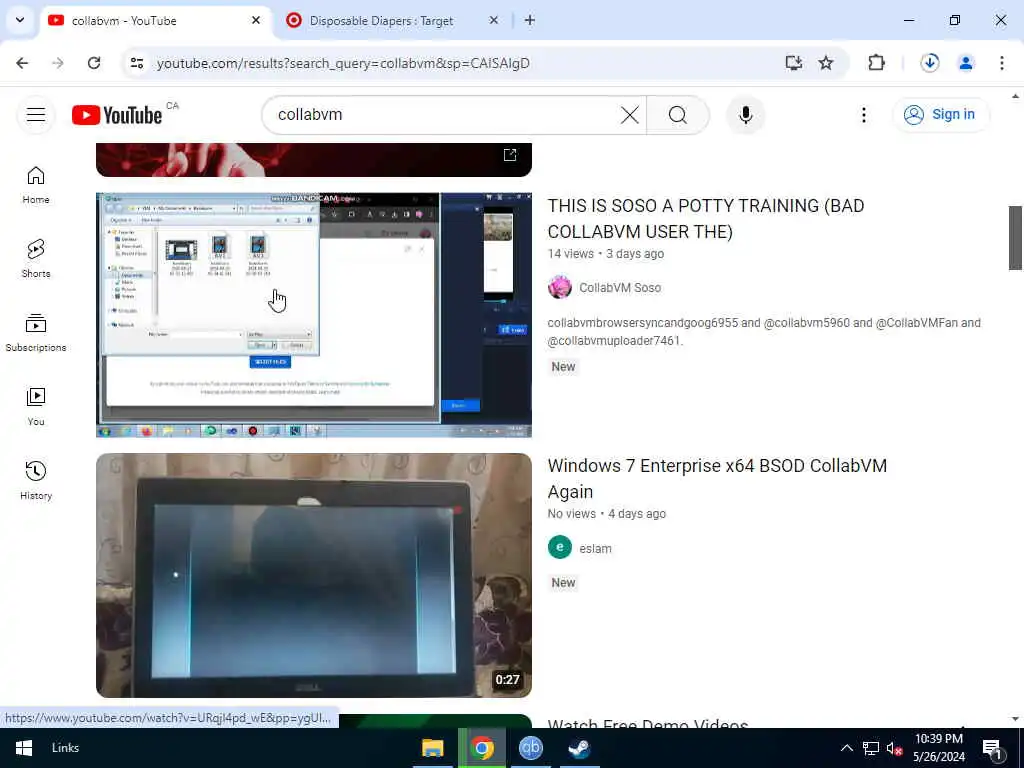Screen dimensions: 1024x768
Task: Open Windows 7 Enterprise x64 BSOD CollabVM title
Action: [x=717, y=479]
